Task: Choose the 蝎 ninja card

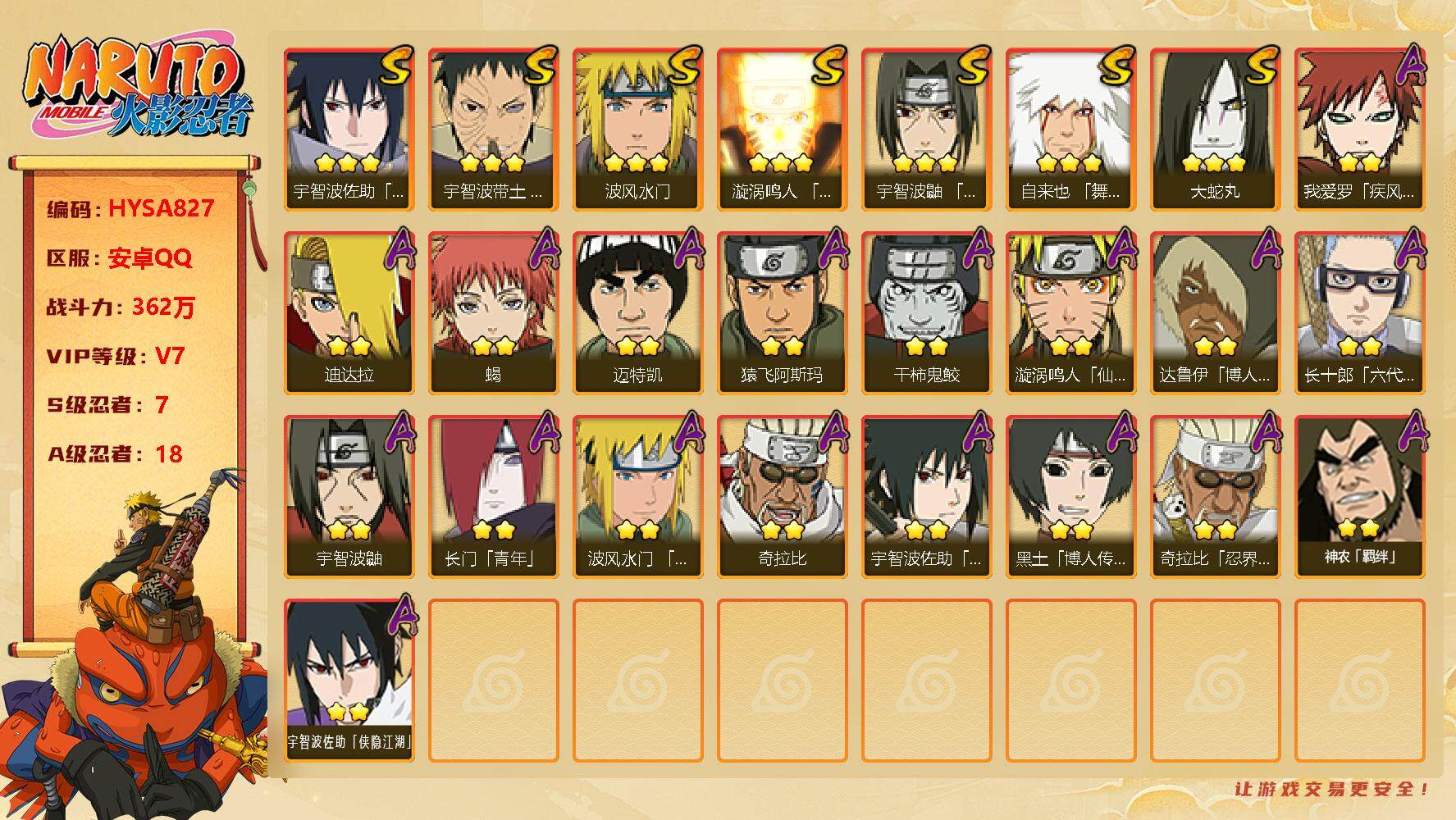Action: click(x=493, y=312)
